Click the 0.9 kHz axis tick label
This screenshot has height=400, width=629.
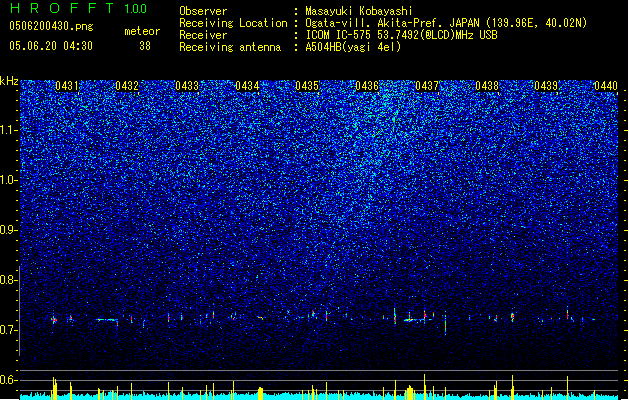(9, 230)
